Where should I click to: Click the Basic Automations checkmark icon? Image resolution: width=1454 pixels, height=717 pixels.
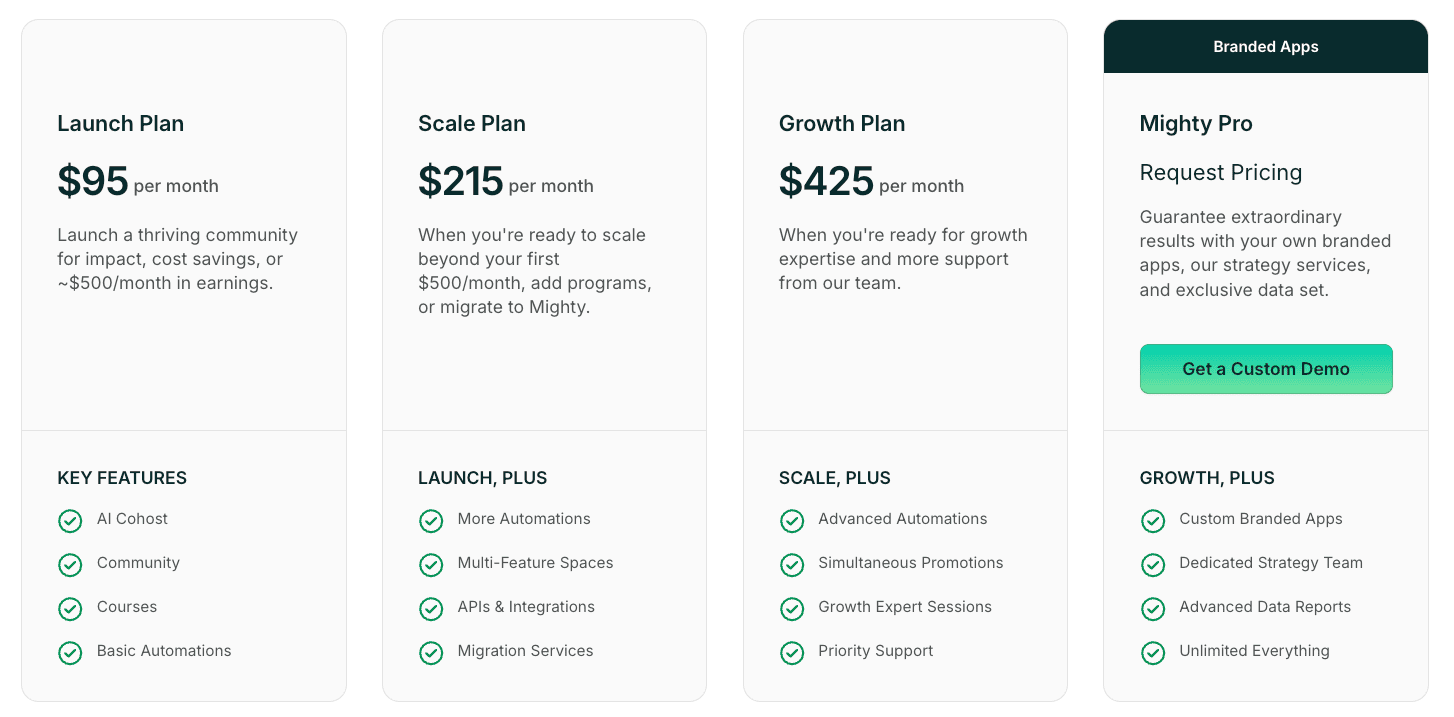pos(70,652)
